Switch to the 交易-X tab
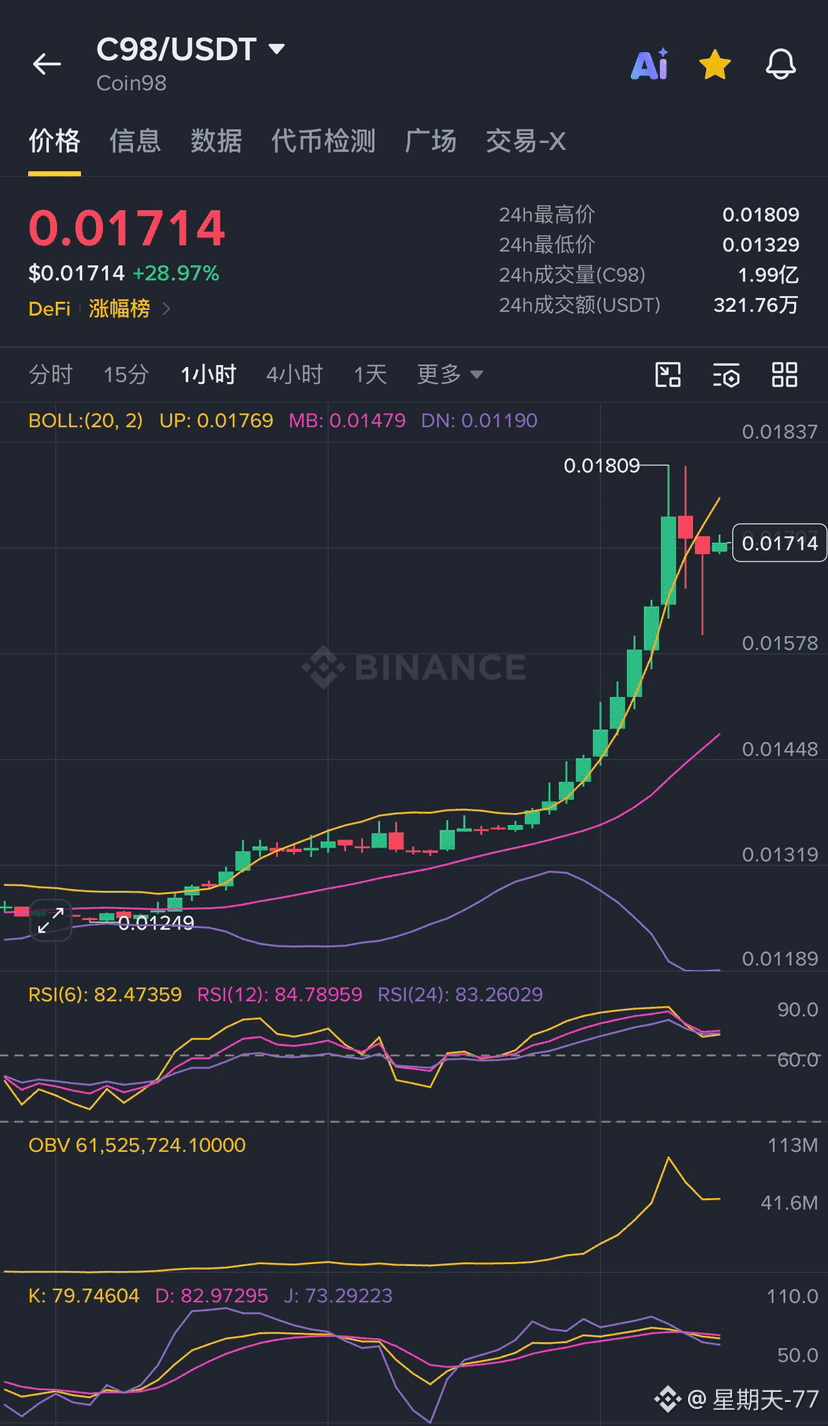 tap(526, 141)
